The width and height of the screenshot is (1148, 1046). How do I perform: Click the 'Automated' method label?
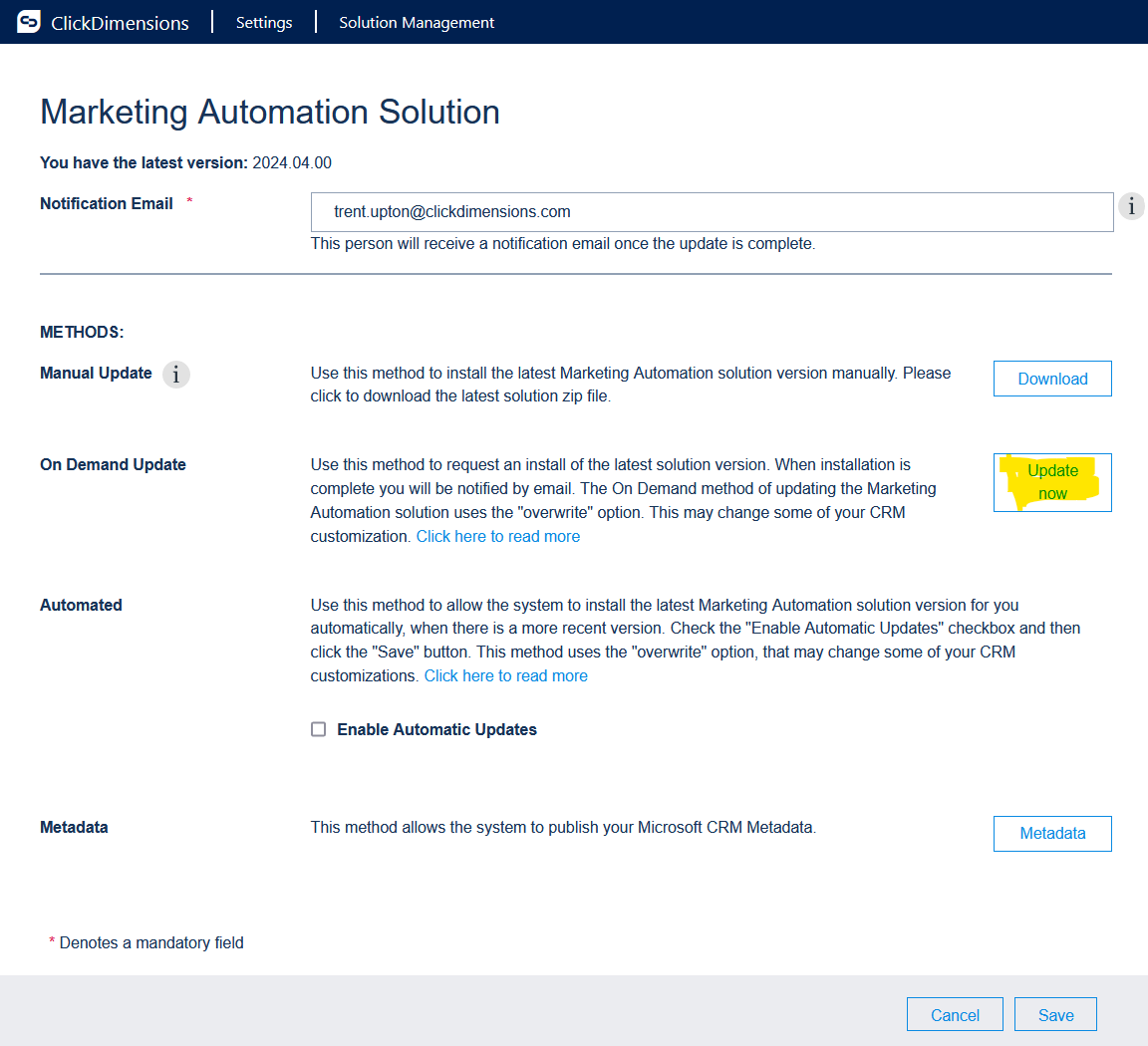[82, 606]
